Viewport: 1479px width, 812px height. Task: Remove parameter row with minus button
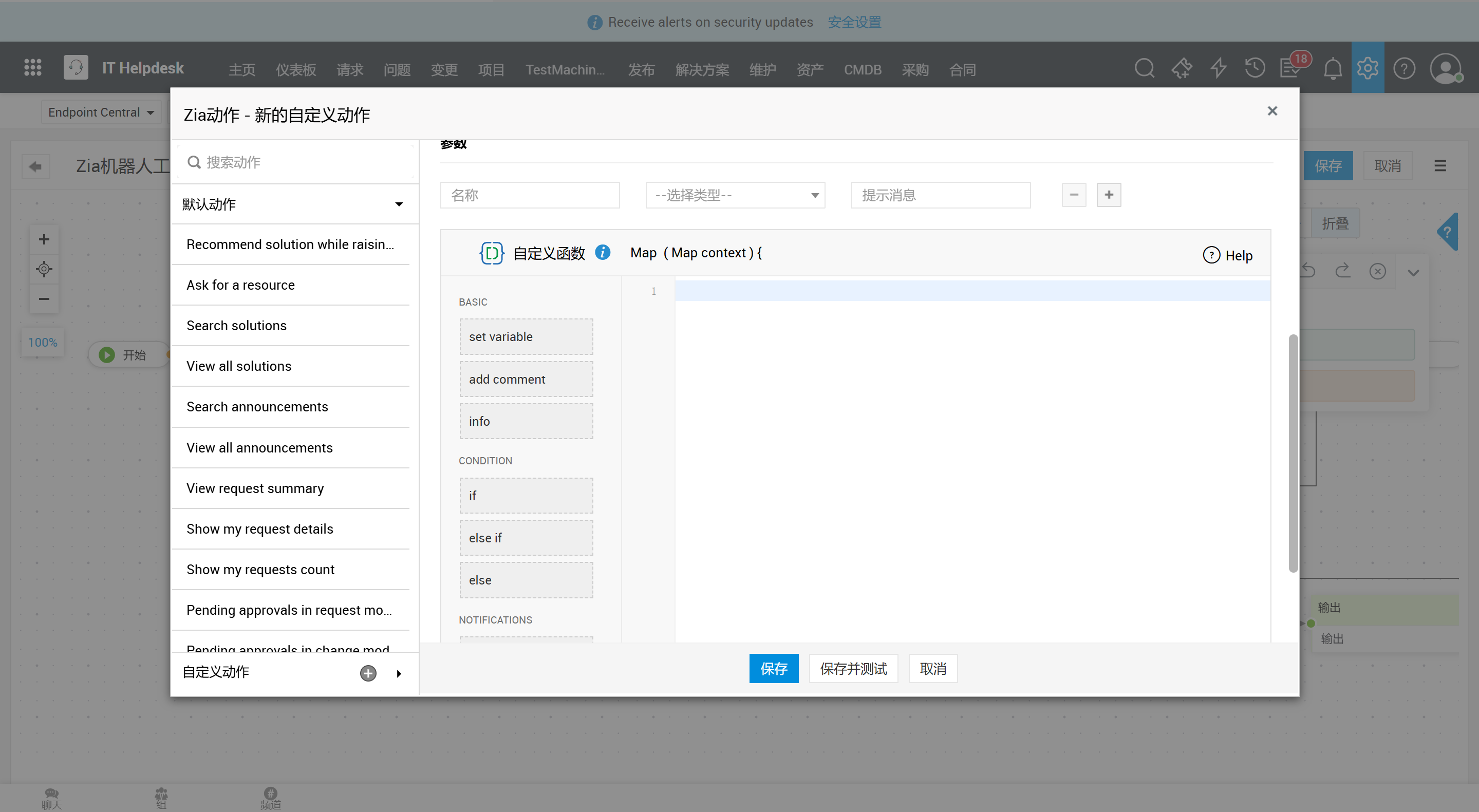[x=1073, y=195]
